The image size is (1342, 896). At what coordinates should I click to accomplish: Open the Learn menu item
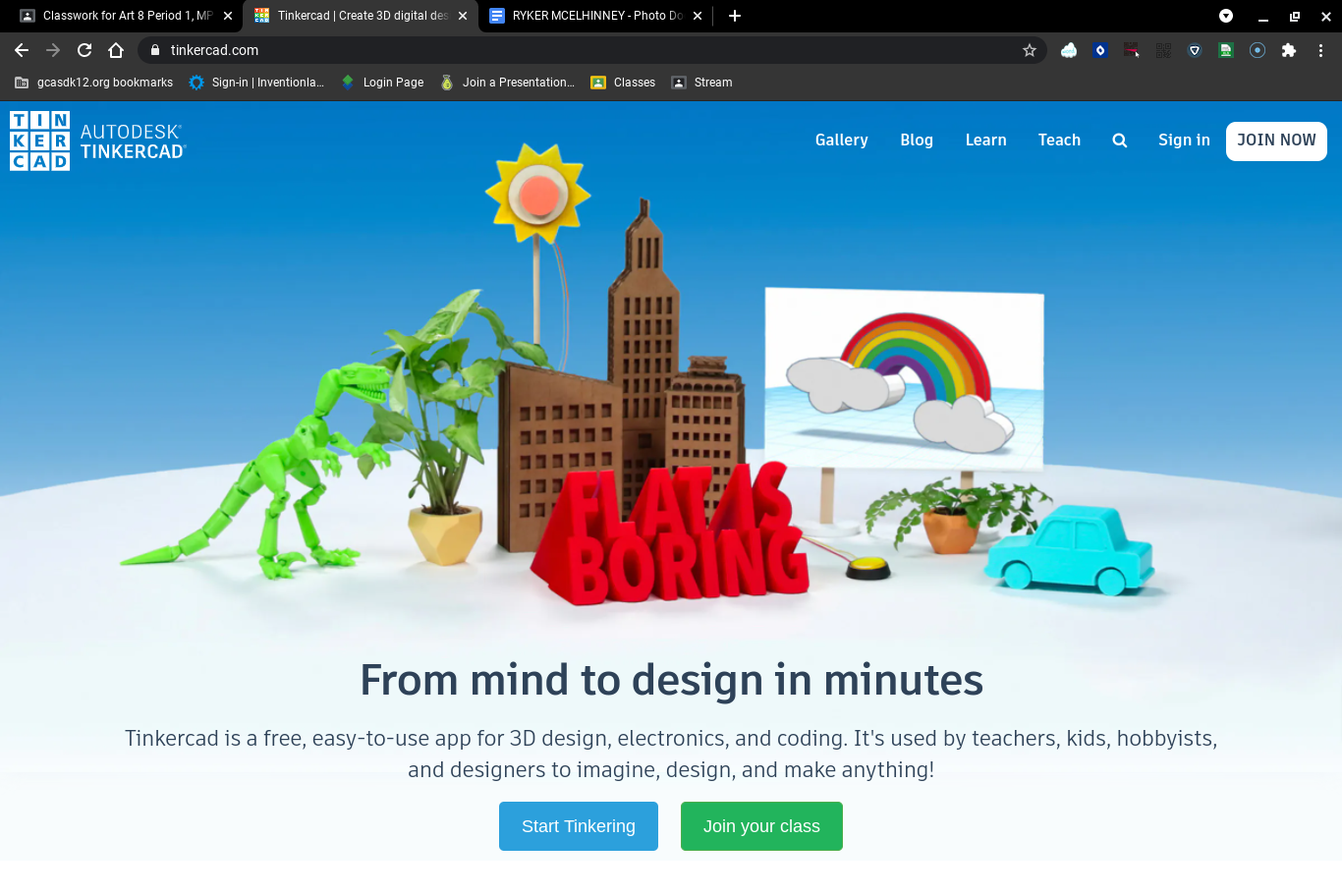click(986, 140)
